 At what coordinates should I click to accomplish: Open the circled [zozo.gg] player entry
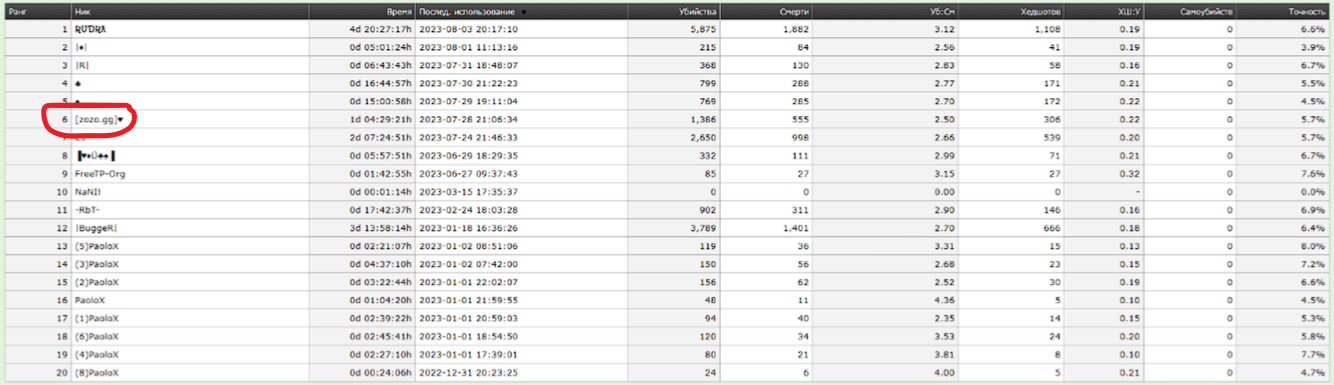pos(99,120)
